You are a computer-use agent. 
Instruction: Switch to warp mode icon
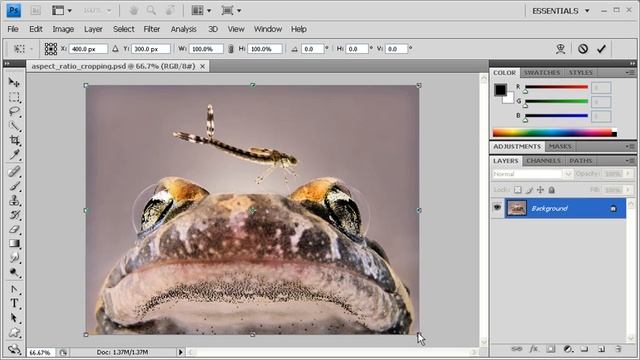(561, 49)
